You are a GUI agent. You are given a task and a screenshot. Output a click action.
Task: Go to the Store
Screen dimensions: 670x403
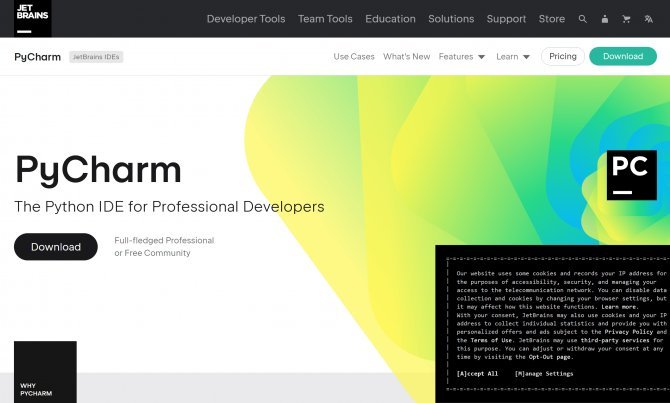coord(552,19)
